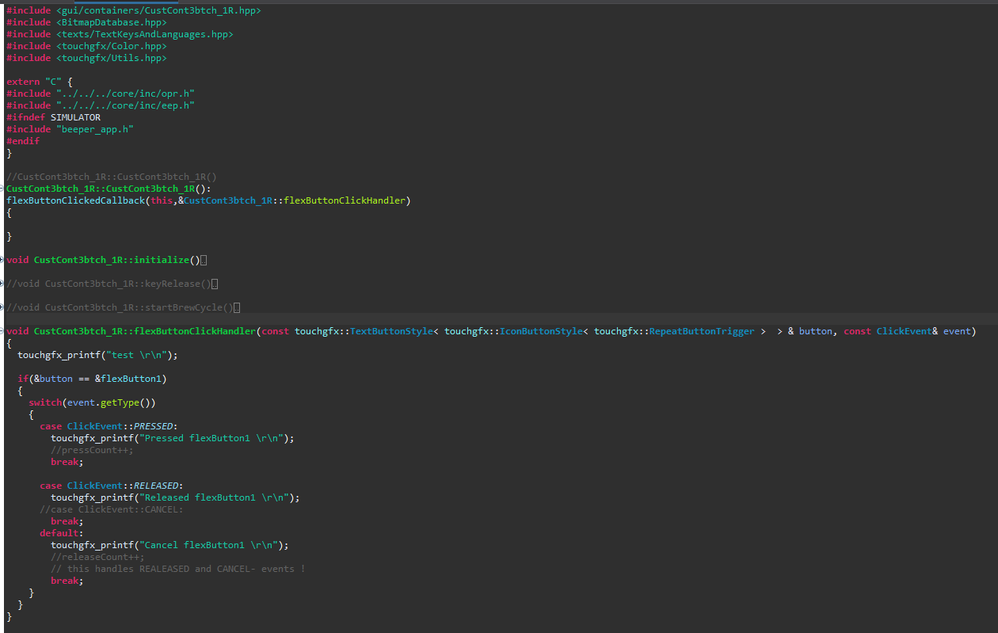Click the "Released flexButton1" printf line
Viewport: 998px width, 633px height.
pyautogui.click(x=175, y=497)
